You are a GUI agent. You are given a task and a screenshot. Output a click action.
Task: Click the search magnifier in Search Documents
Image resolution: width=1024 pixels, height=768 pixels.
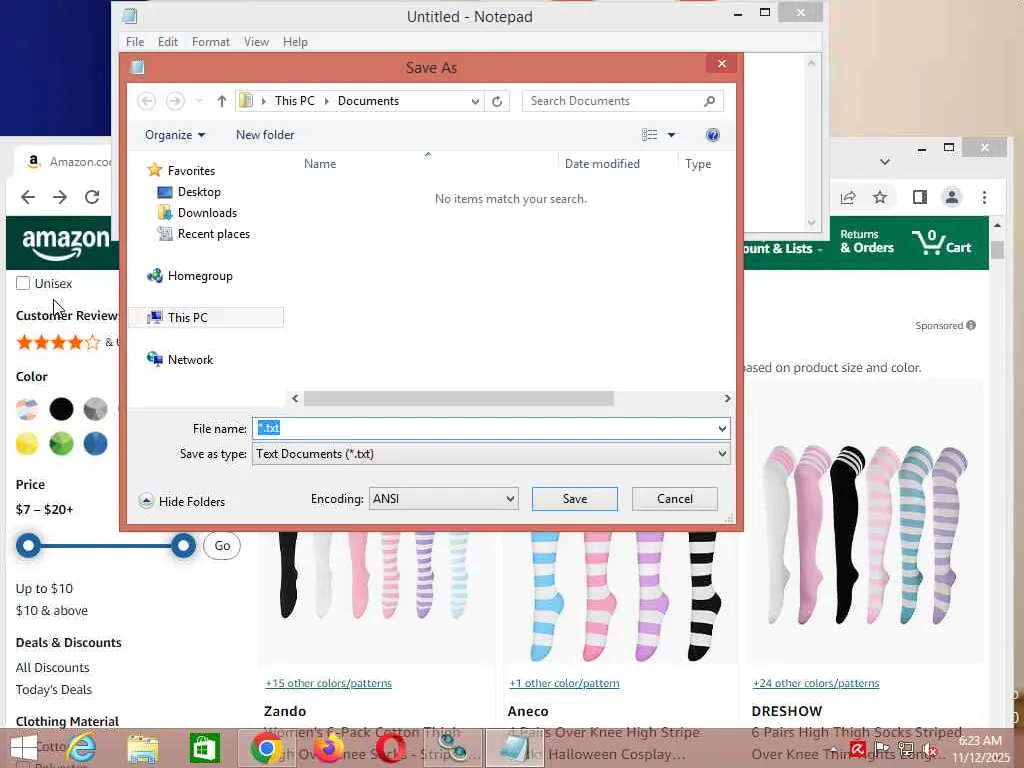710,101
